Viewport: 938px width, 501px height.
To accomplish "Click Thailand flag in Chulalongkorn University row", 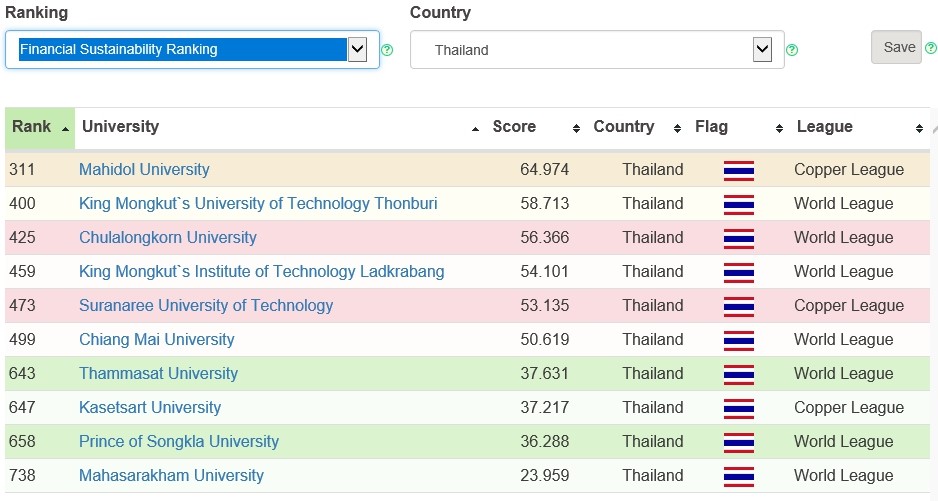I will (739, 239).
